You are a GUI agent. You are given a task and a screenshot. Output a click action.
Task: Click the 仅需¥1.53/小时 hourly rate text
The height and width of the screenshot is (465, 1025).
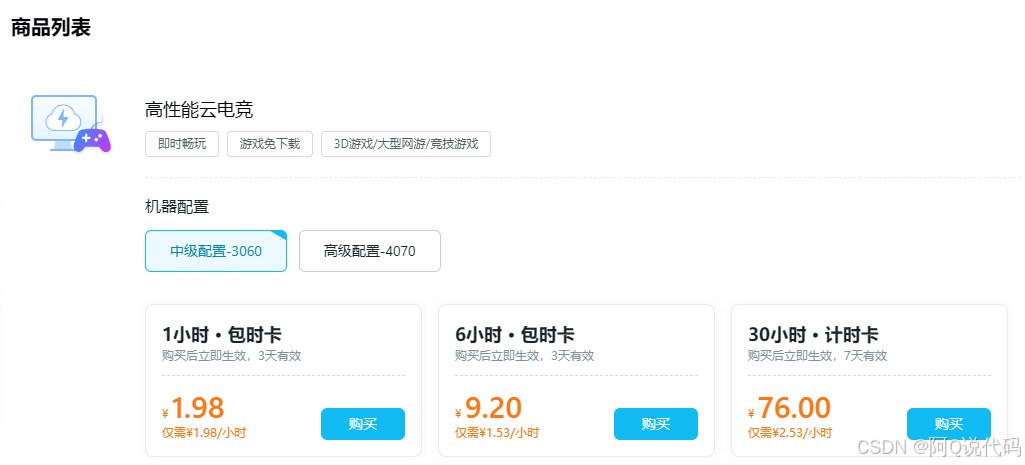coord(497,433)
